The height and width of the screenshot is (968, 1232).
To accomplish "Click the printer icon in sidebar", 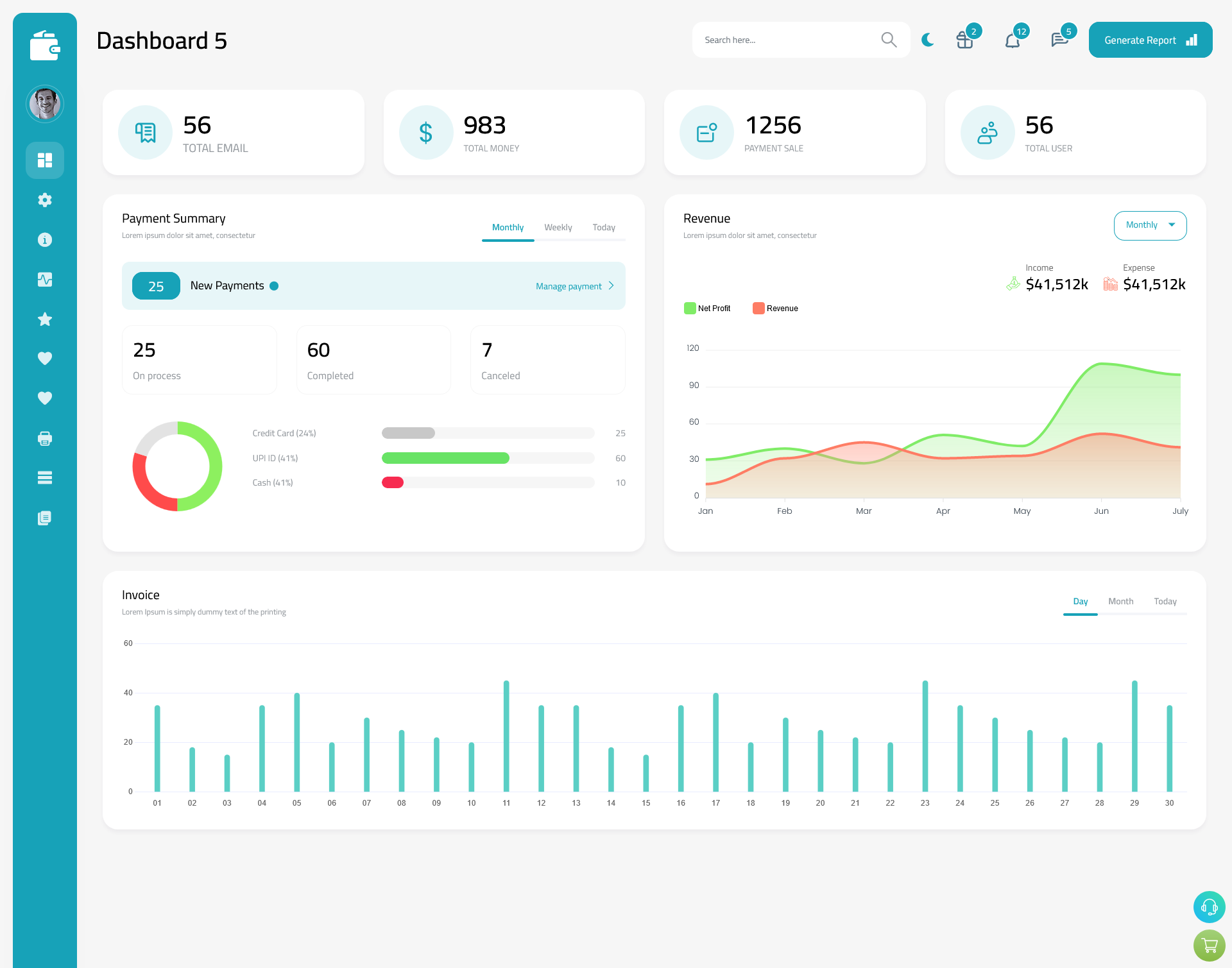I will coord(45,438).
